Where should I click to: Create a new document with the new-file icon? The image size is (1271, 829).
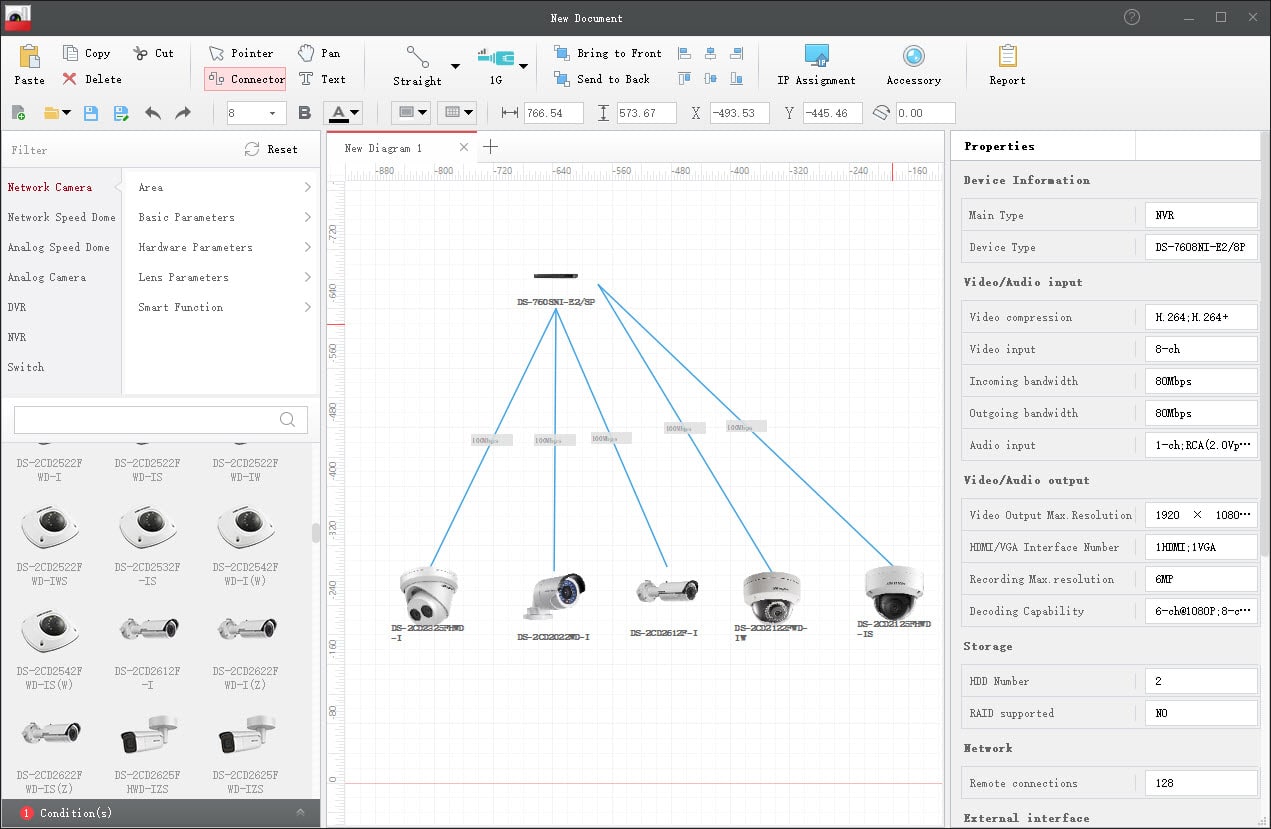pyautogui.click(x=18, y=113)
